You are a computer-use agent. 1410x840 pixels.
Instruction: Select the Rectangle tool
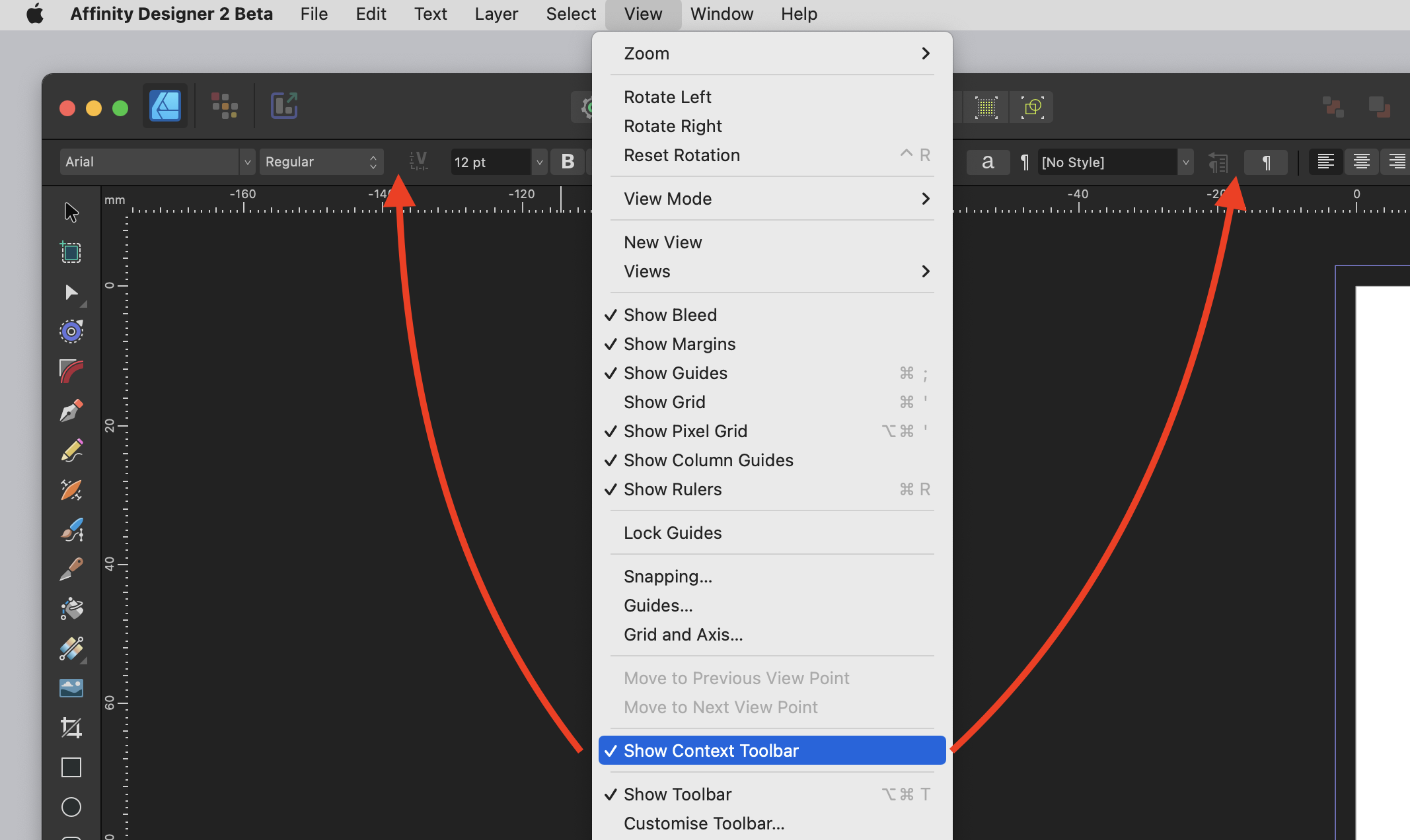[x=71, y=767]
